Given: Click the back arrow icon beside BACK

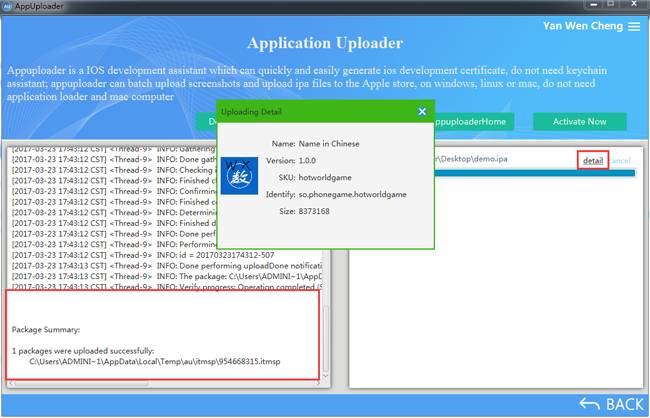Looking at the screenshot, I should tap(589, 404).
